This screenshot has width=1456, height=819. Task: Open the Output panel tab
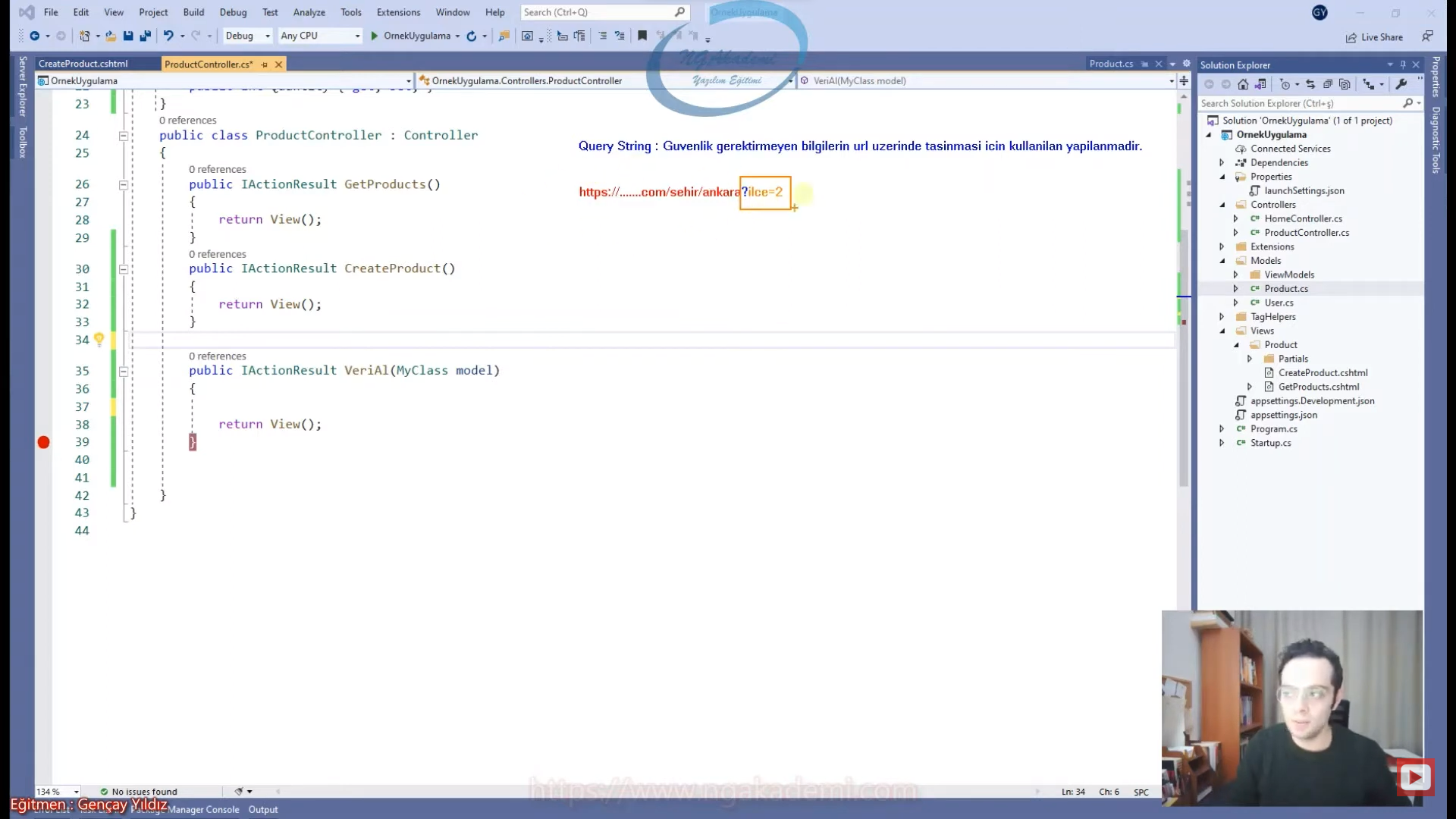point(263,810)
